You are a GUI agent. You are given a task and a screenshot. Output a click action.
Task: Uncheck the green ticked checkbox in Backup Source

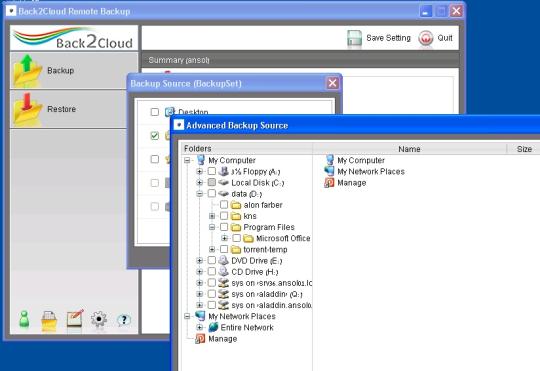(155, 135)
